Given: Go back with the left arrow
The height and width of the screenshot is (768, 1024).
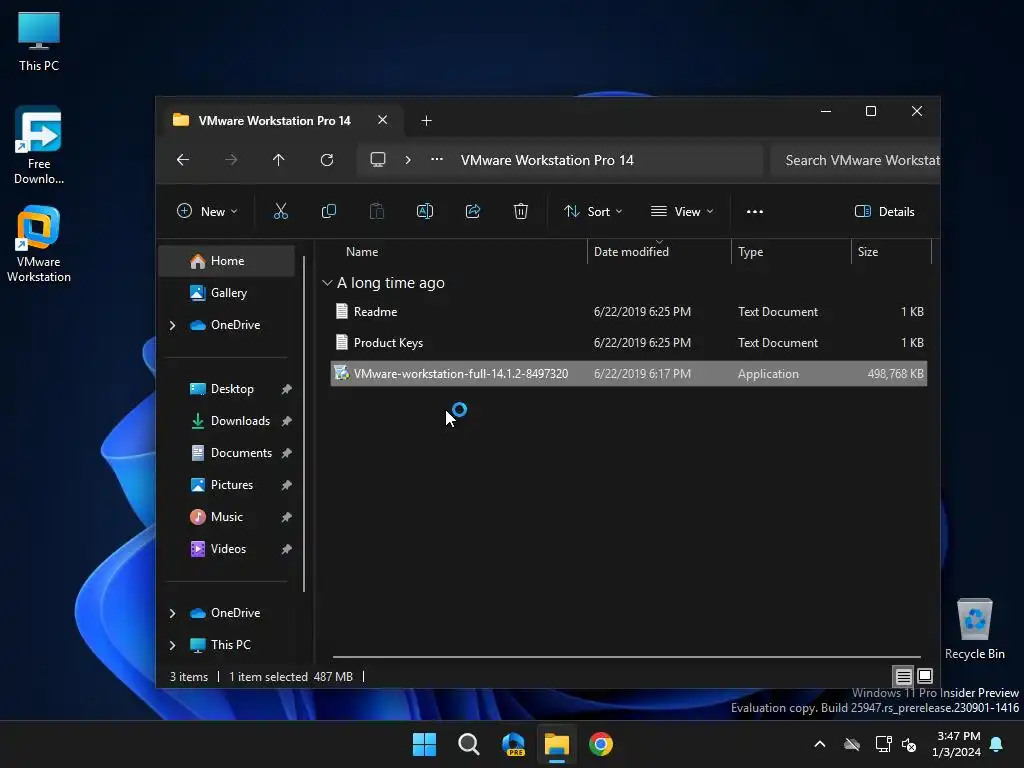Looking at the screenshot, I should (183, 160).
